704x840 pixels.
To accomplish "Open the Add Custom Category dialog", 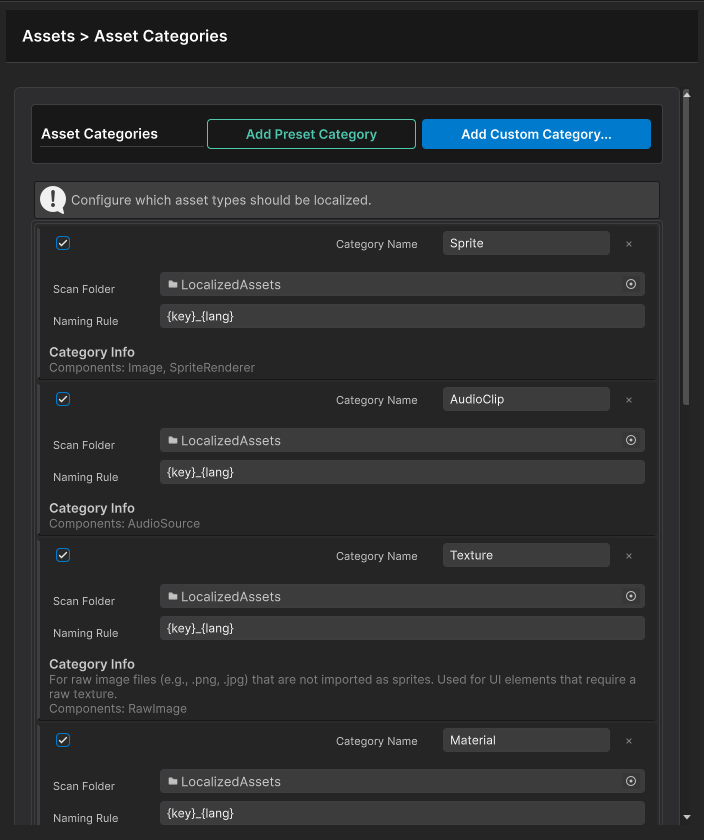I will [x=536, y=133].
